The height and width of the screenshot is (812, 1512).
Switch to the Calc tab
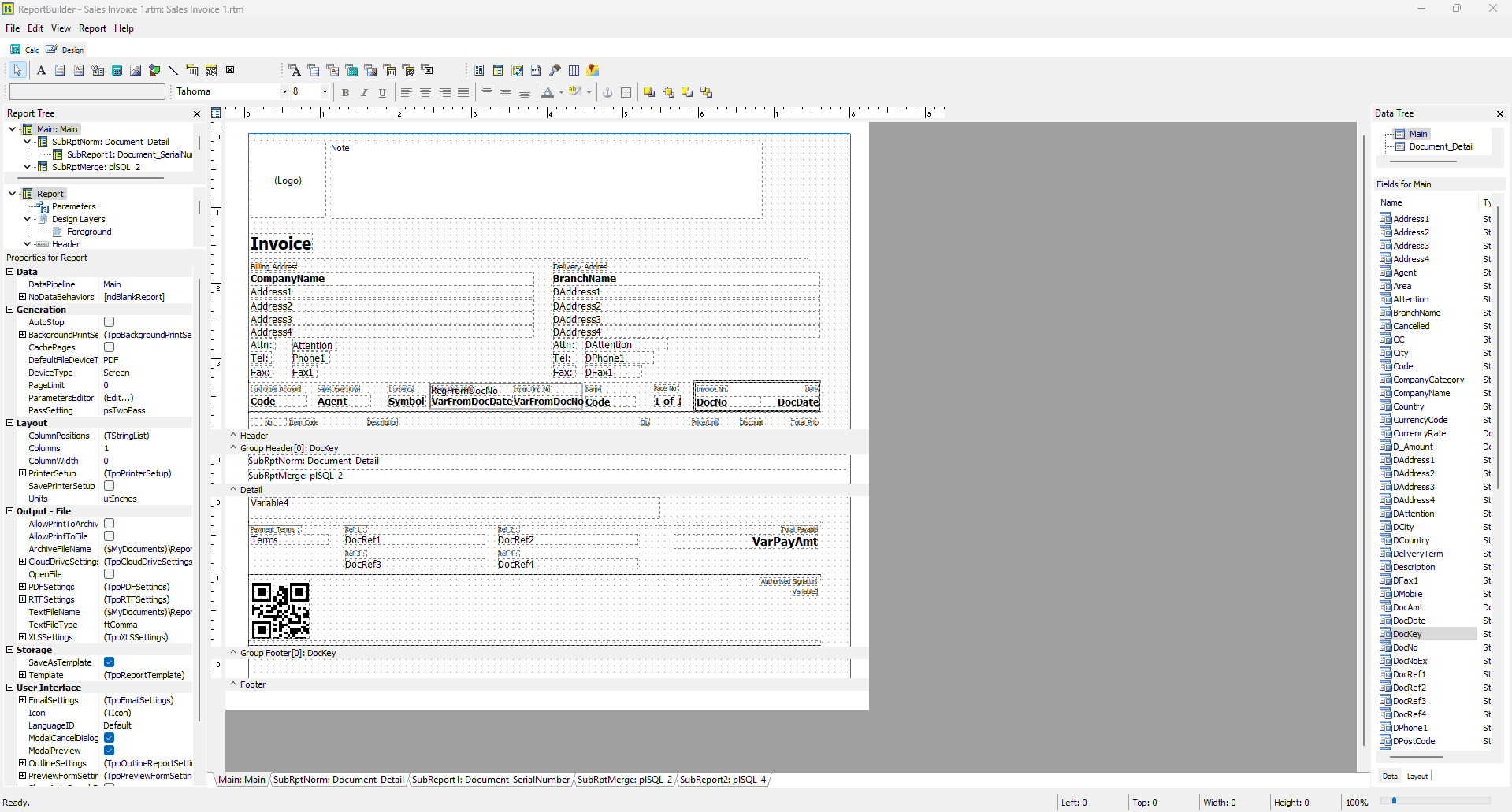point(25,50)
